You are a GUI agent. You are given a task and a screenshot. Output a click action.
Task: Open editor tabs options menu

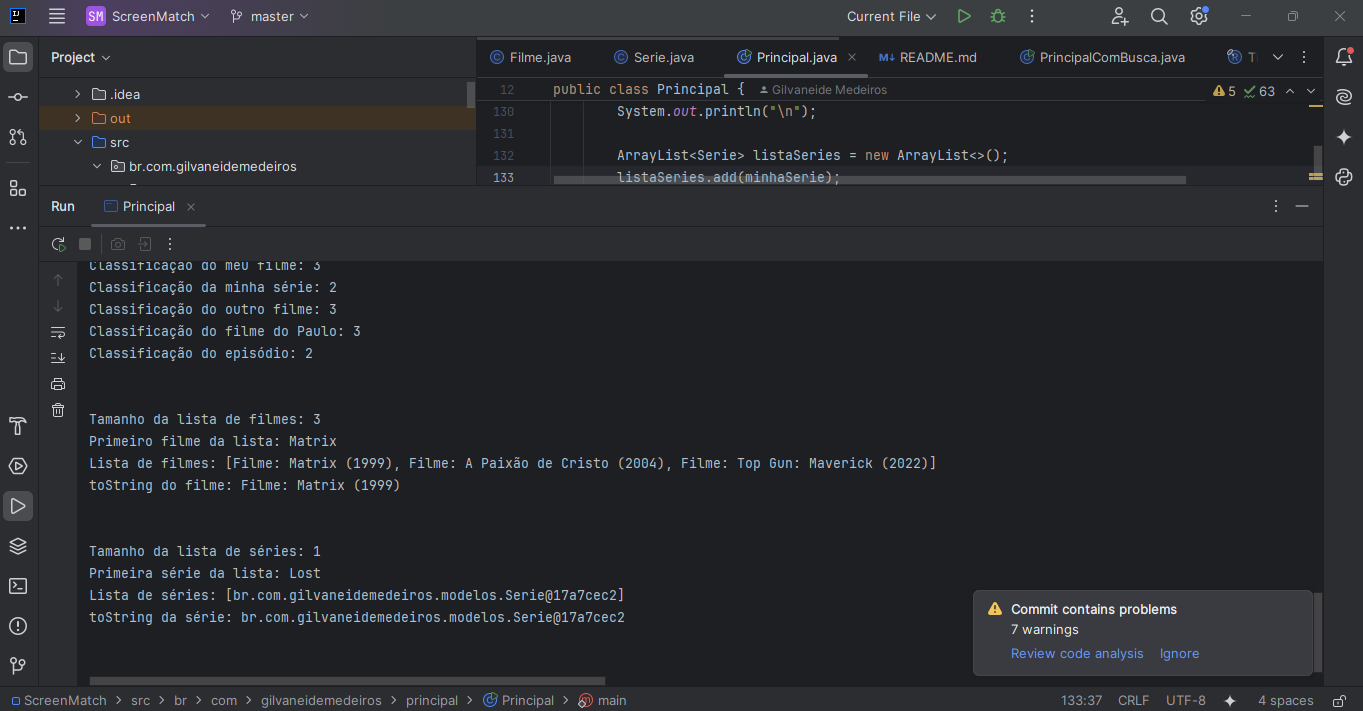click(1303, 57)
